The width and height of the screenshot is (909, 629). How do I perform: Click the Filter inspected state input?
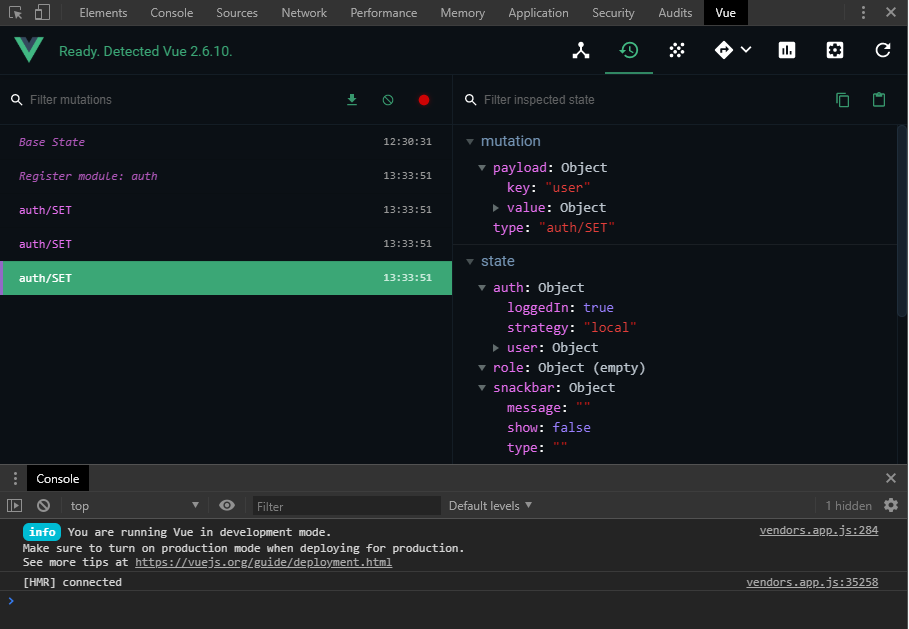[x=649, y=100]
